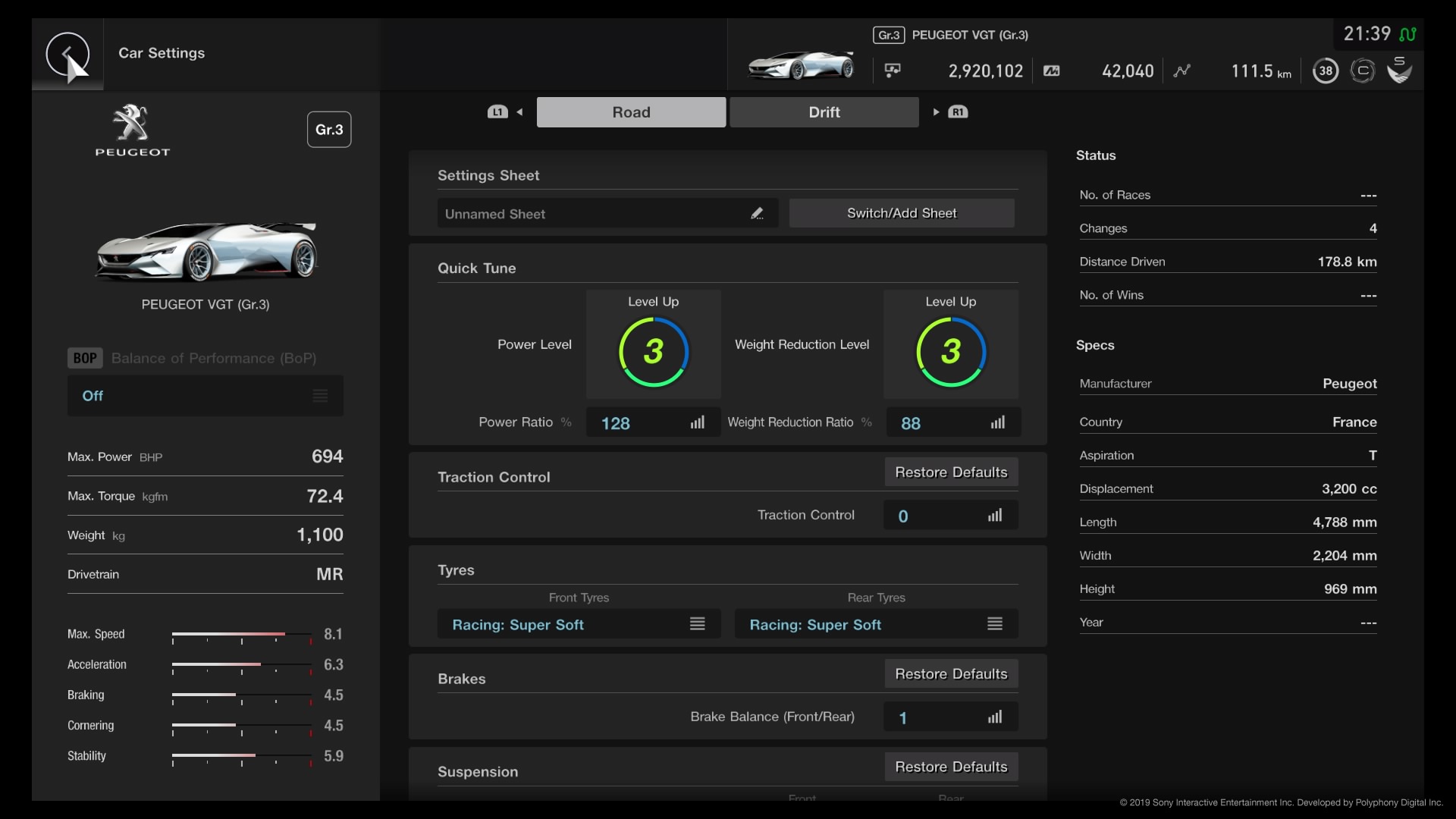The width and height of the screenshot is (1456, 819).
Task: Click the Max. Speed 8.1 rating
Action: pos(333,634)
